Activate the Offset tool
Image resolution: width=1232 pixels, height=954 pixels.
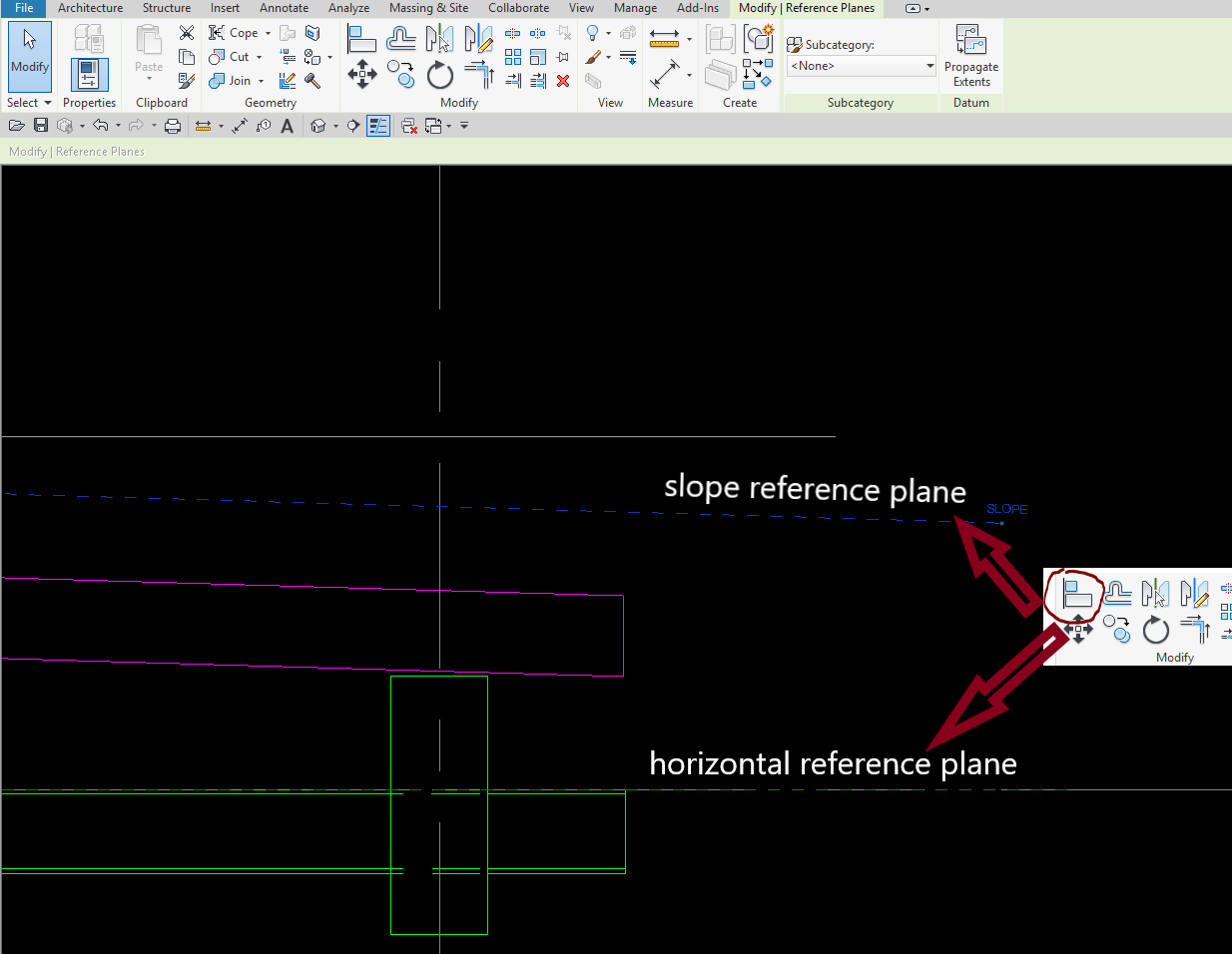[401, 39]
